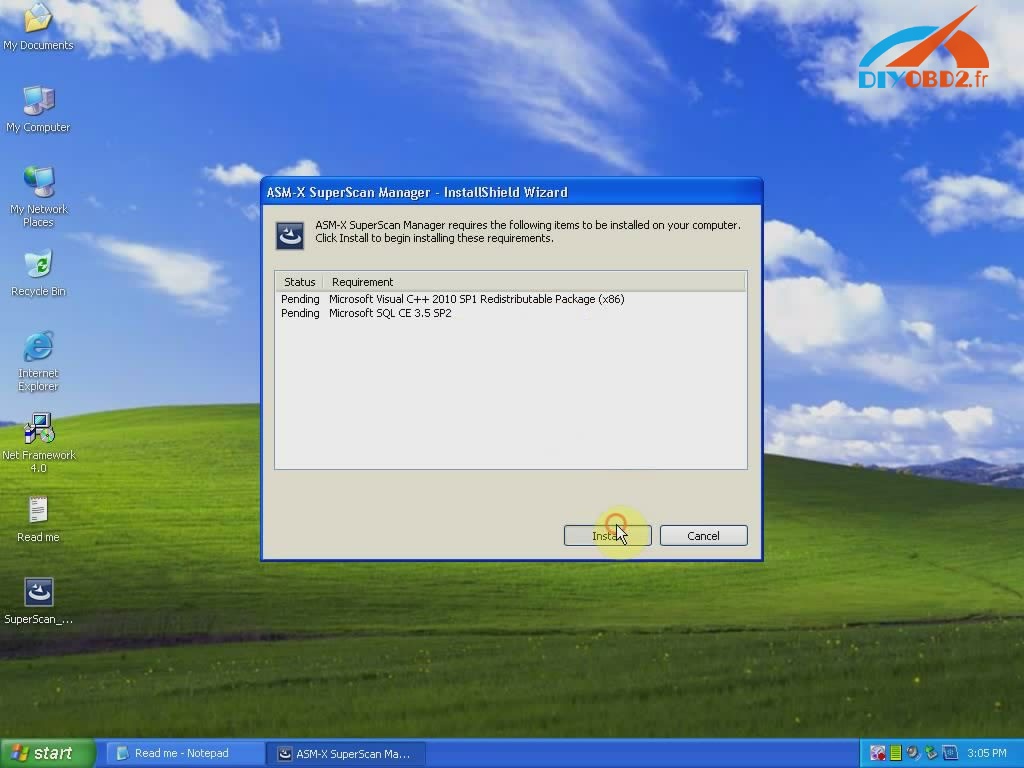The width and height of the screenshot is (1024, 768).
Task: Open the Read me file on the desktop
Action: (37, 510)
